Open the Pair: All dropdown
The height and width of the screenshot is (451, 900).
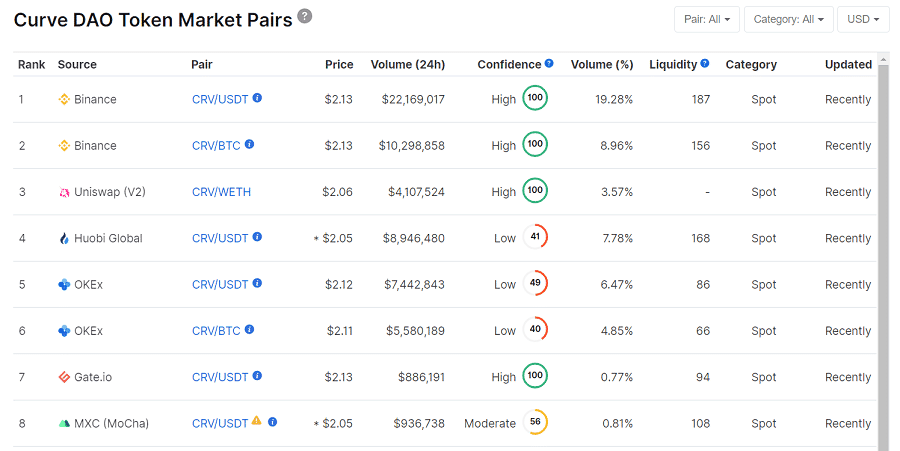click(x=707, y=20)
